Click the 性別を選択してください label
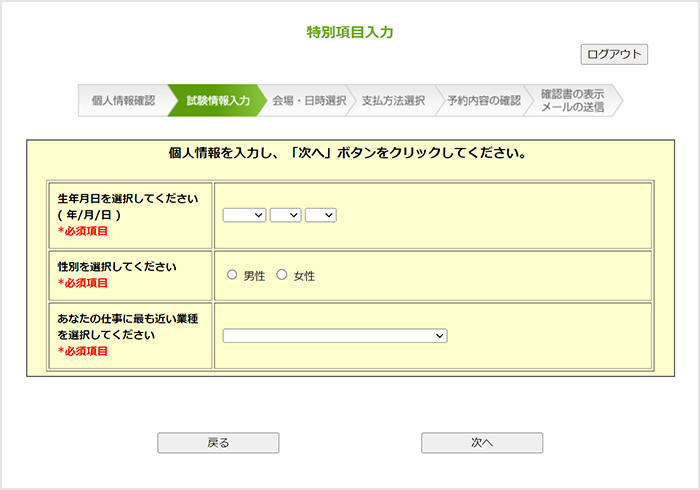Screen dimensions: 700x490 point(117,267)
